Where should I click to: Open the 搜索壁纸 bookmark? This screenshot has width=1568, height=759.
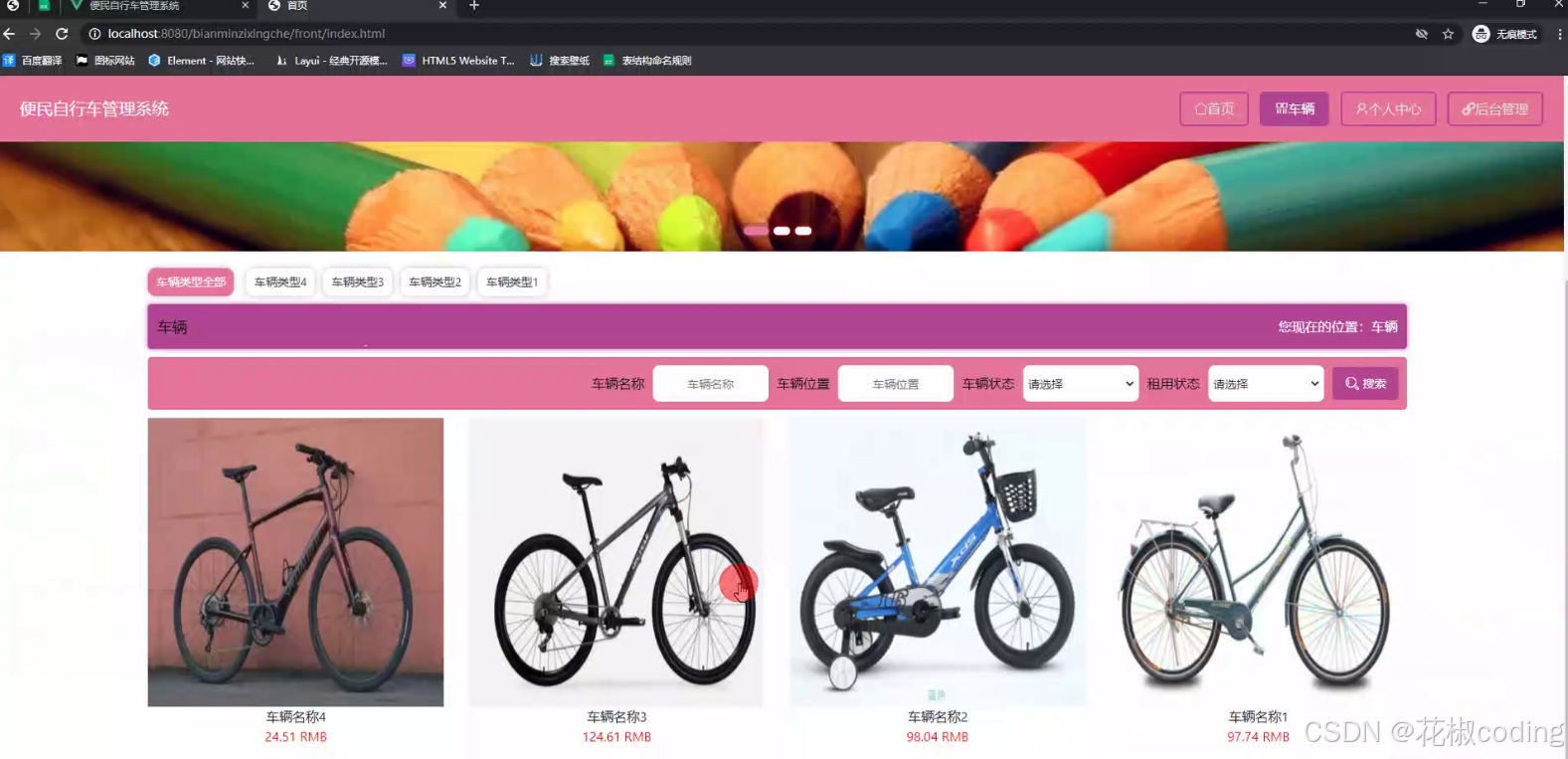tap(560, 61)
